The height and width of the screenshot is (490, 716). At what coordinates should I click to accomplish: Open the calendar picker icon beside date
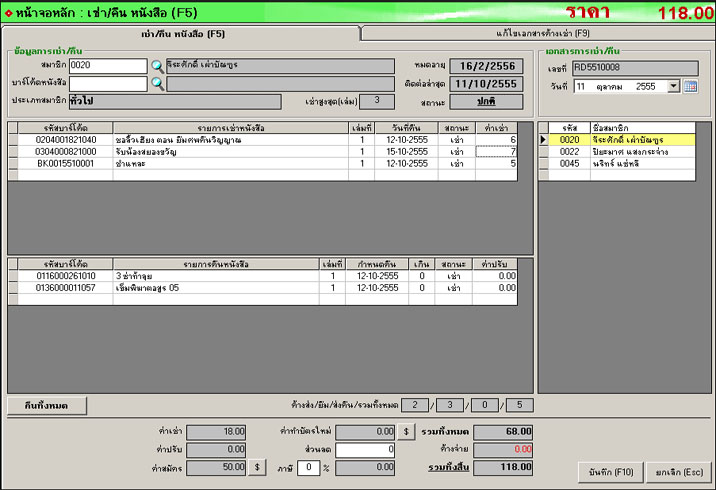690,86
